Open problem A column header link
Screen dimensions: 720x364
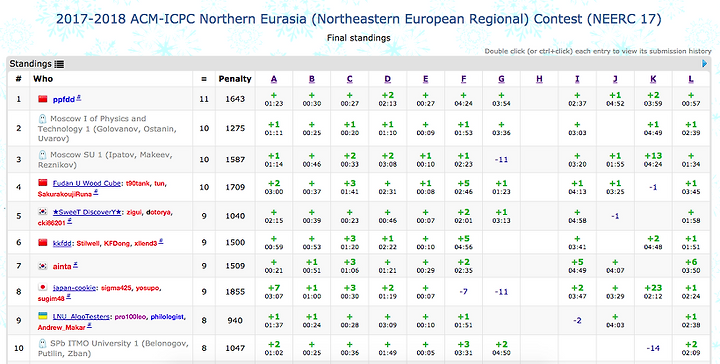coord(274,79)
